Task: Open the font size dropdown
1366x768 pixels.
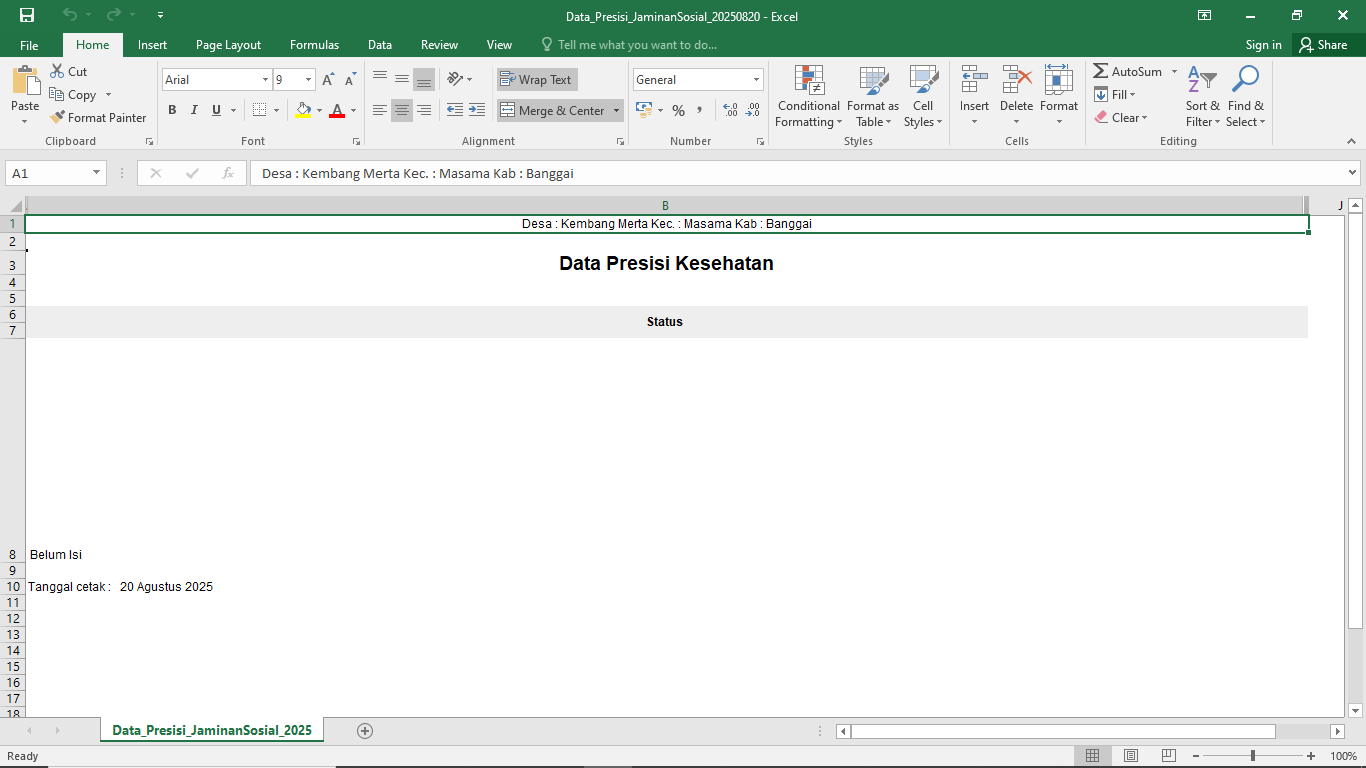Action: 309,80
